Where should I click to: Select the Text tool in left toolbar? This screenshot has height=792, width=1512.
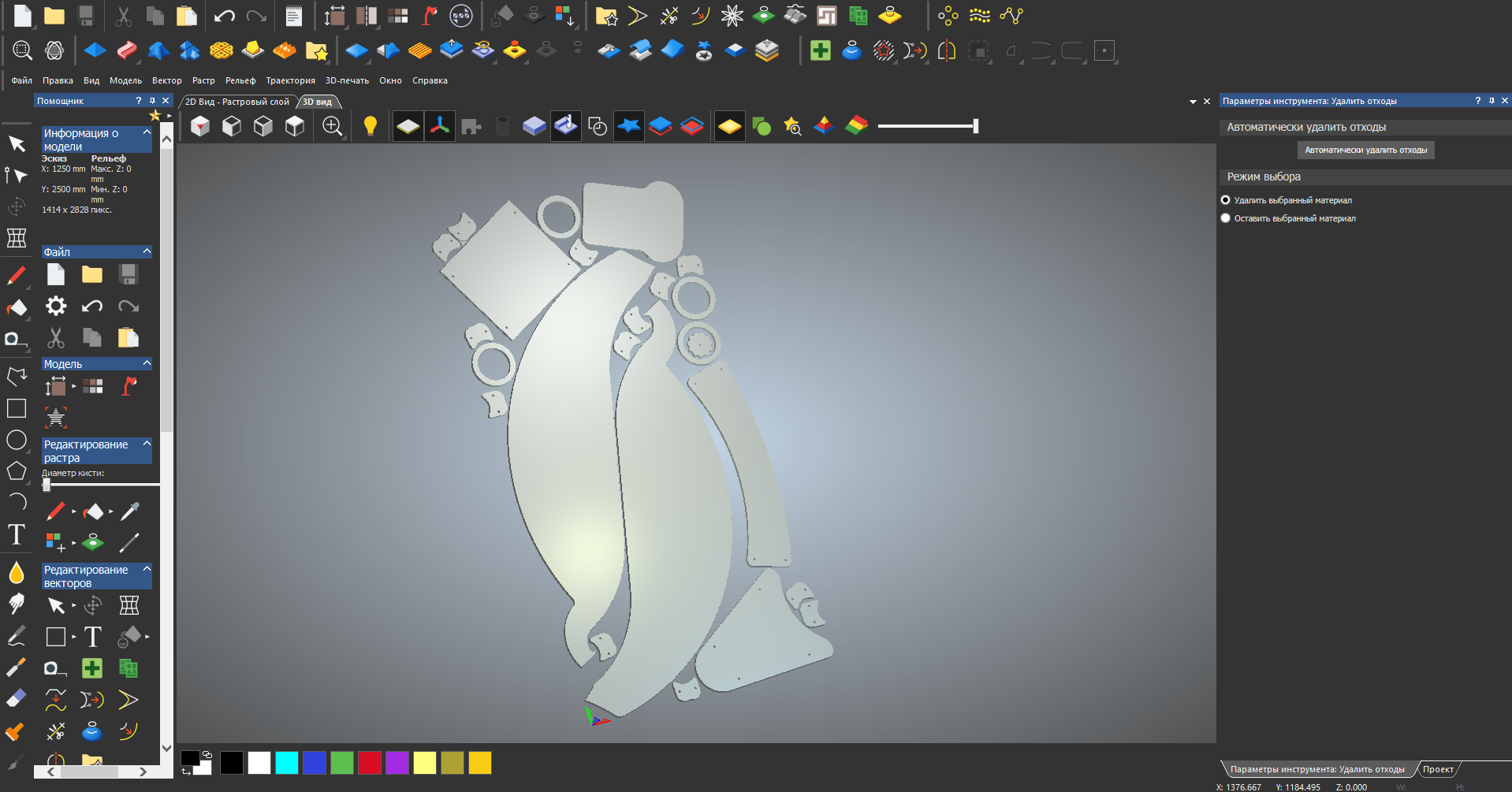(x=16, y=535)
